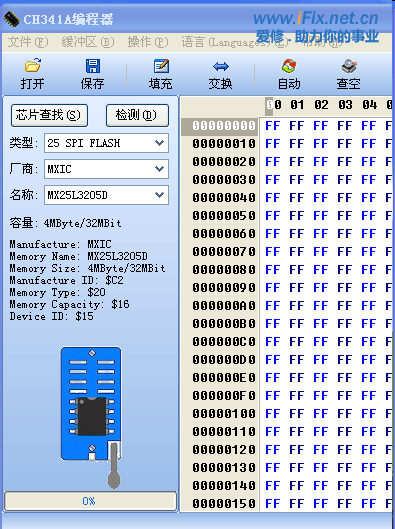Viewport: 395px width, 529px height.
Task: Click the Open (打开) folder icon
Action: (x=33, y=65)
